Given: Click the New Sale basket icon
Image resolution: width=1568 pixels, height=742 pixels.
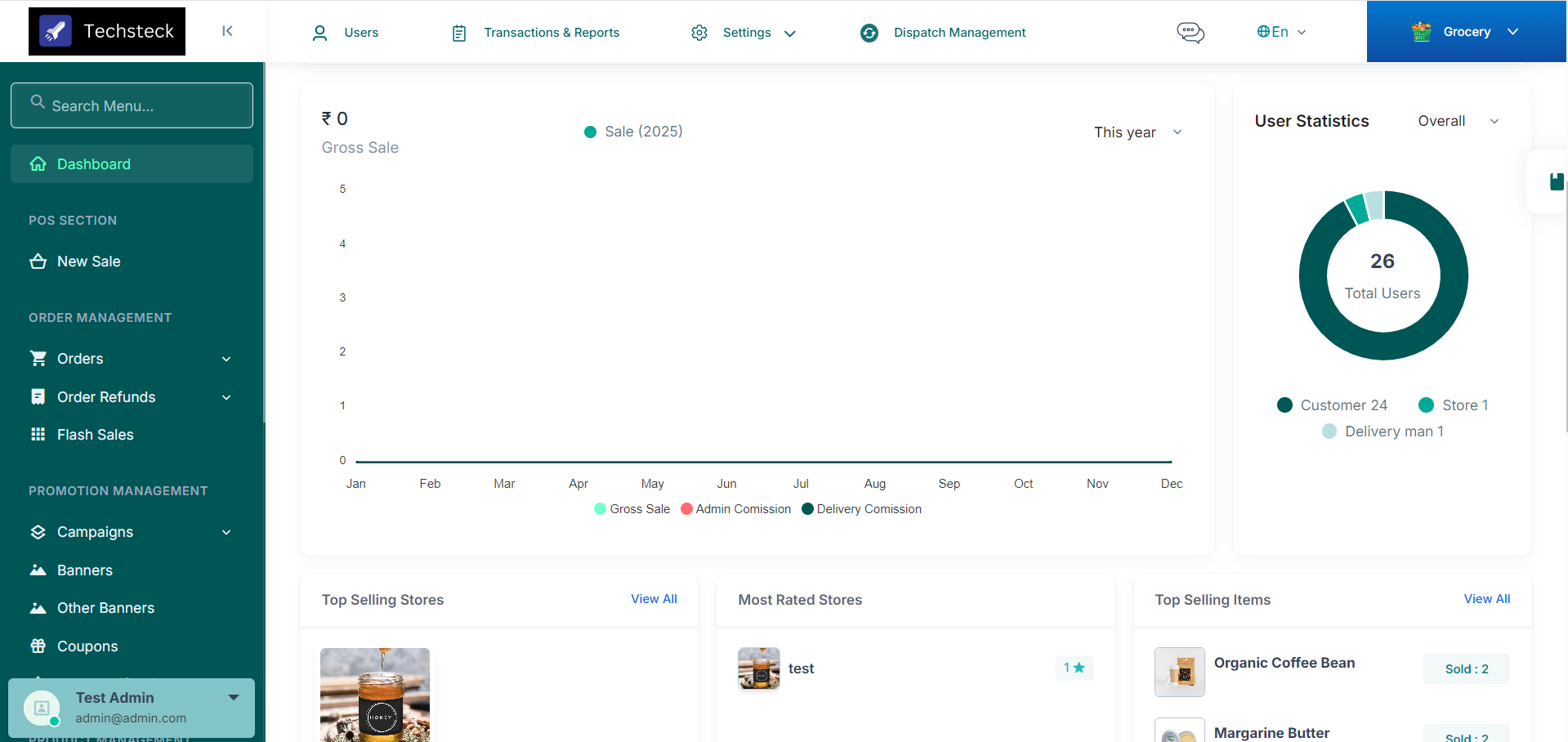Looking at the screenshot, I should [38, 261].
